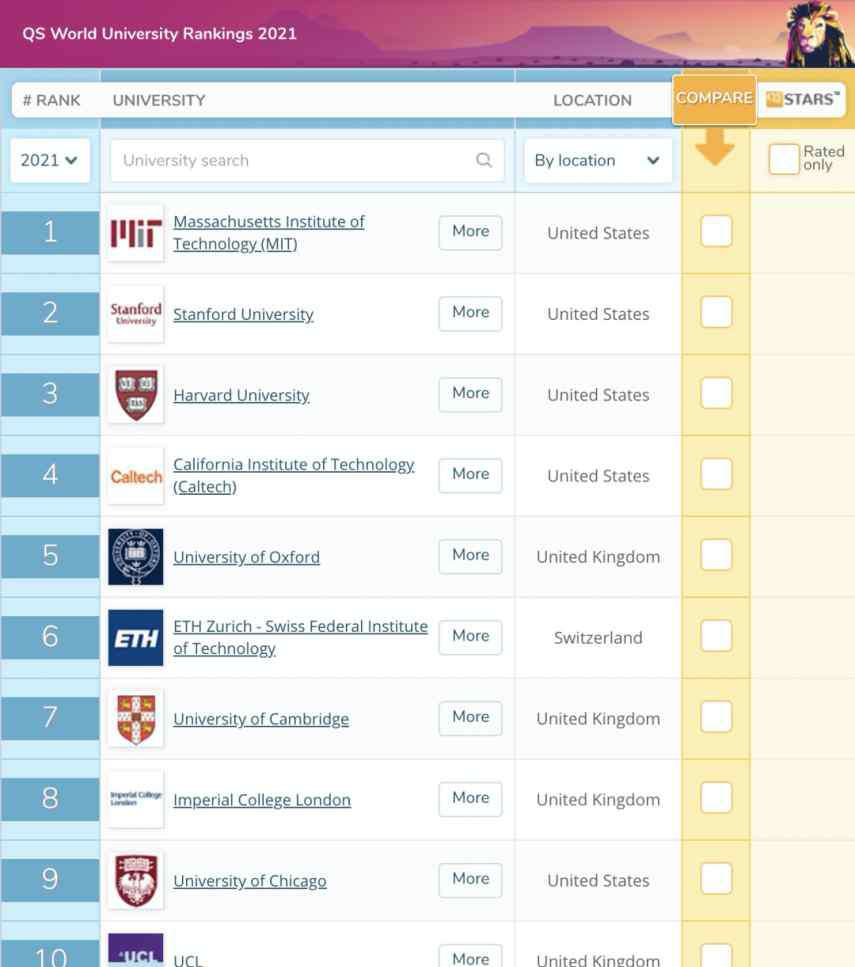Image resolution: width=855 pixels, height=967 pixels.
Task: Click the University of Chicago crest
Action: (136, 881)
